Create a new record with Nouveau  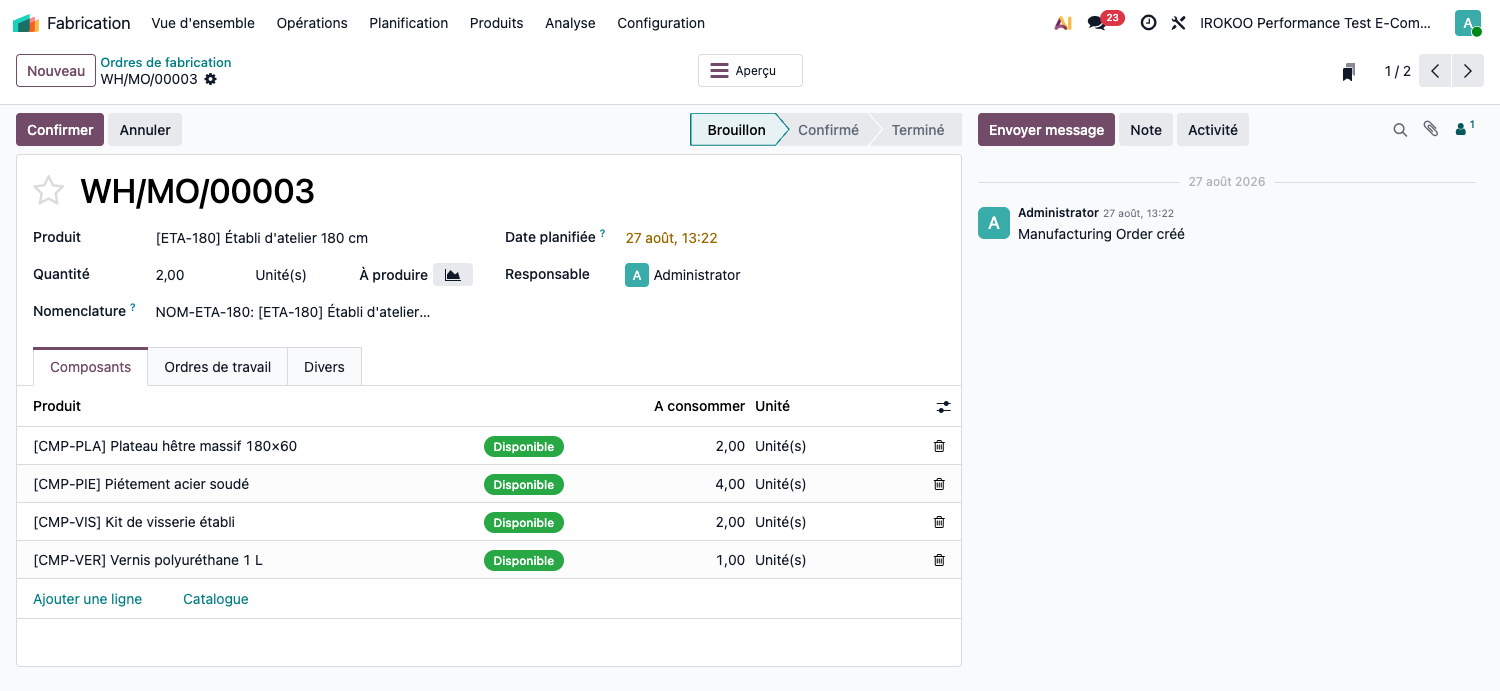[56, 71]
